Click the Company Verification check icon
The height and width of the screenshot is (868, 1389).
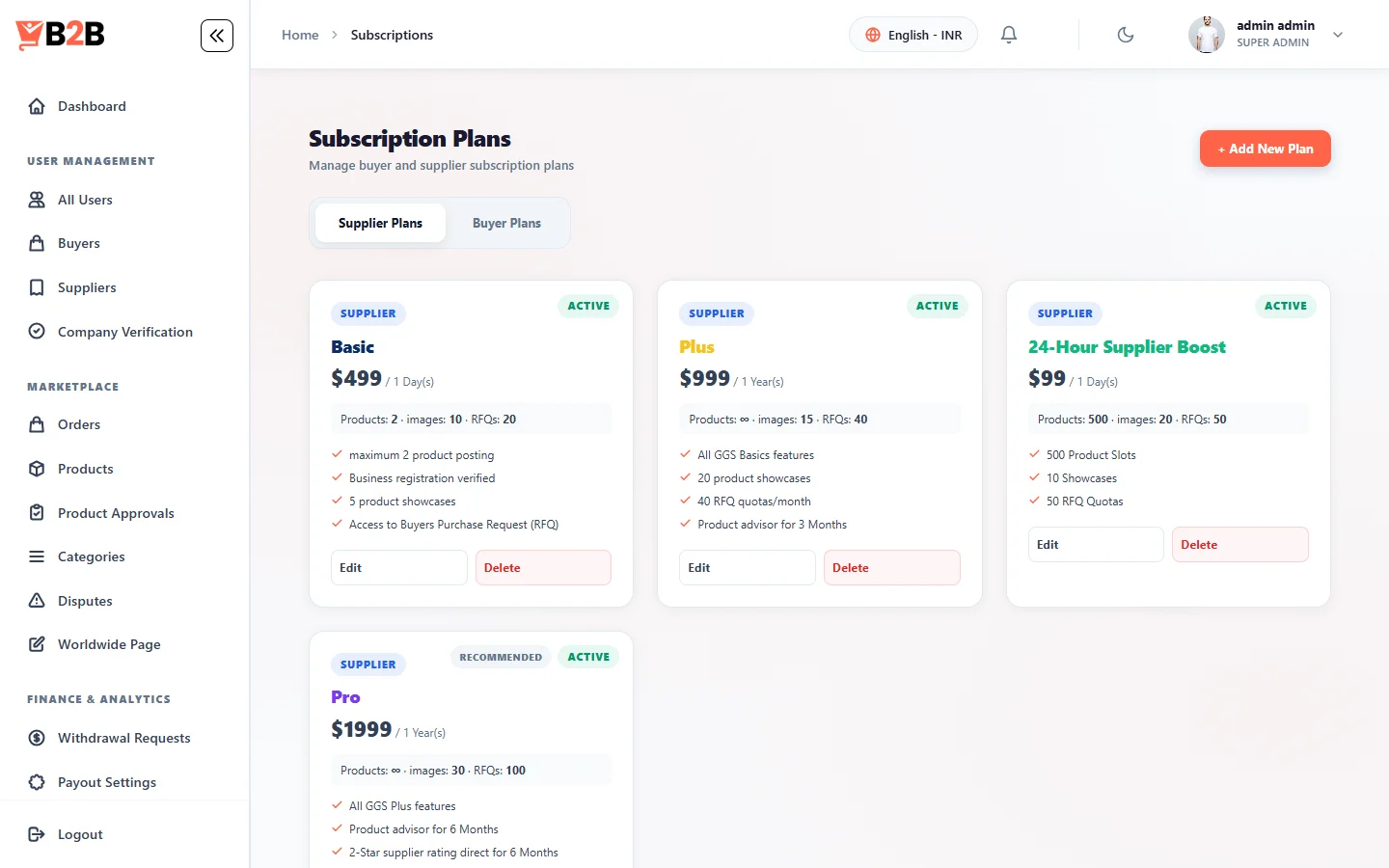pos(37,332)
